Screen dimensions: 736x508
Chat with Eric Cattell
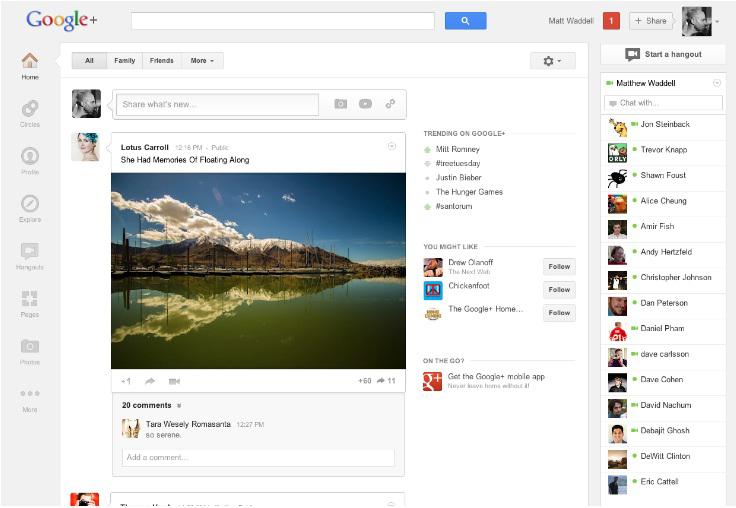(663, 485)
